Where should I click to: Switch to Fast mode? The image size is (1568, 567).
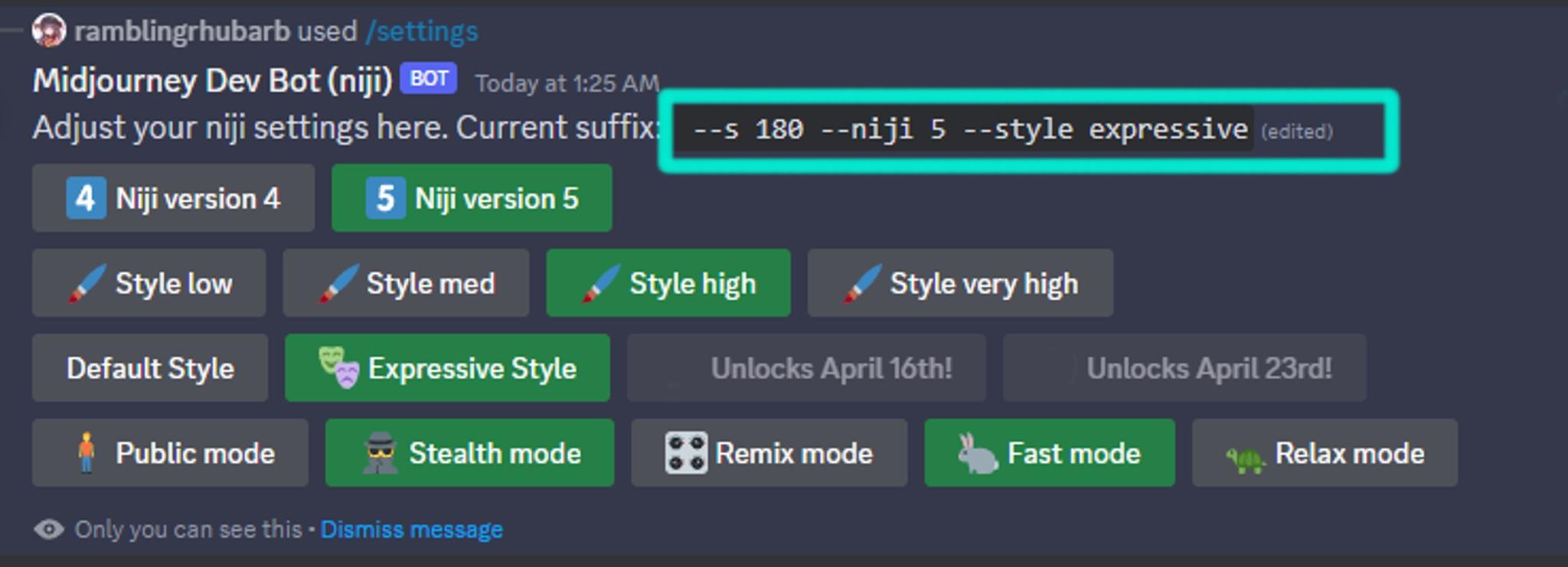tap(1049, 453)
